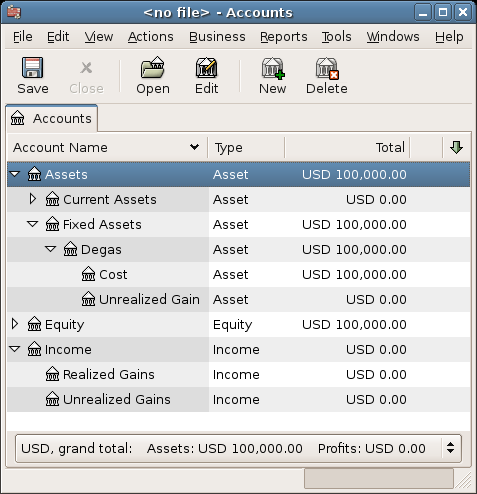Click the bank icon beside Fixed Assets
Viewport: 477px width, 494px height.
click(52, 224)
